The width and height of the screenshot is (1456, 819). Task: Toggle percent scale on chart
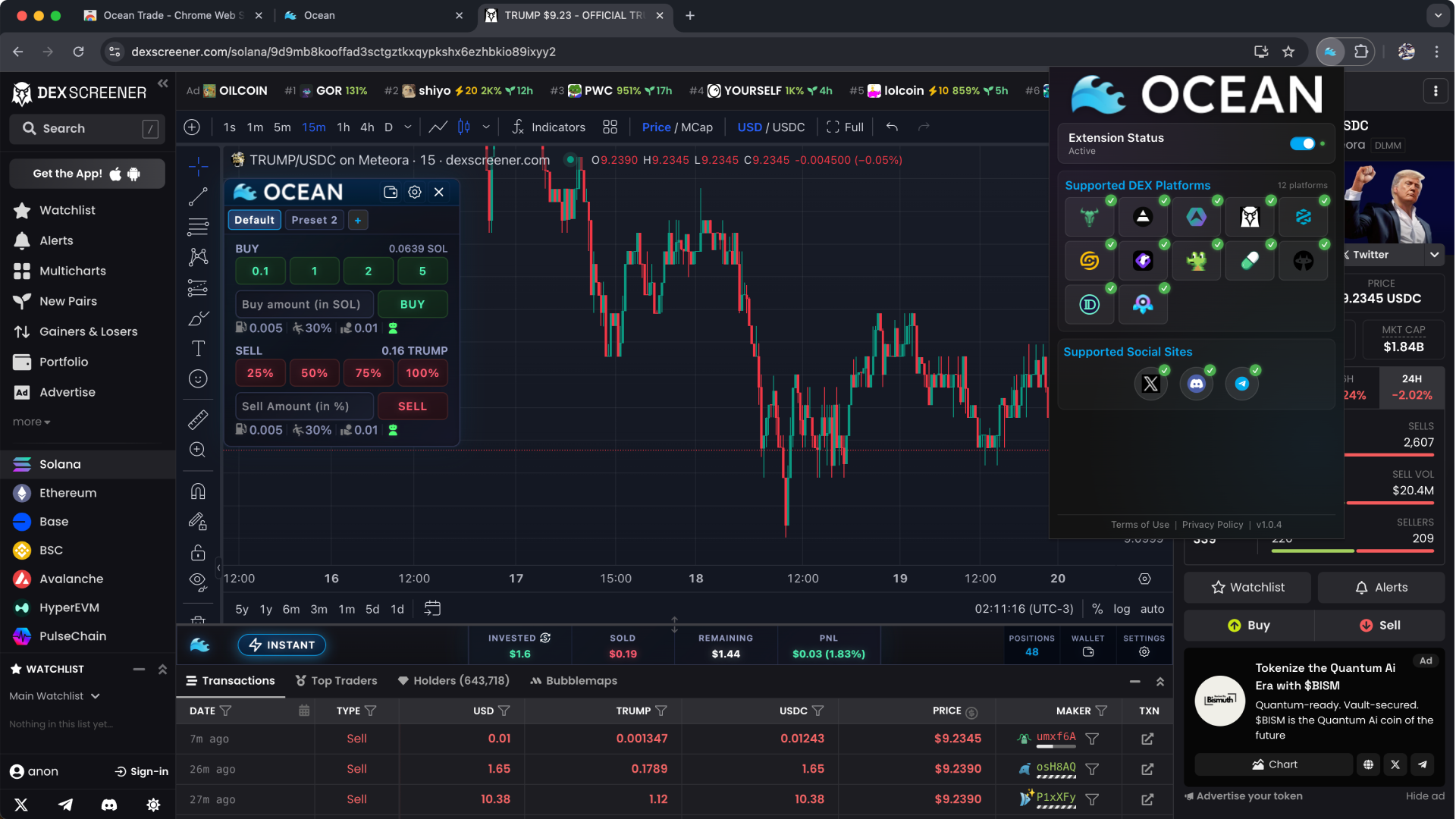click(1097, 609)
